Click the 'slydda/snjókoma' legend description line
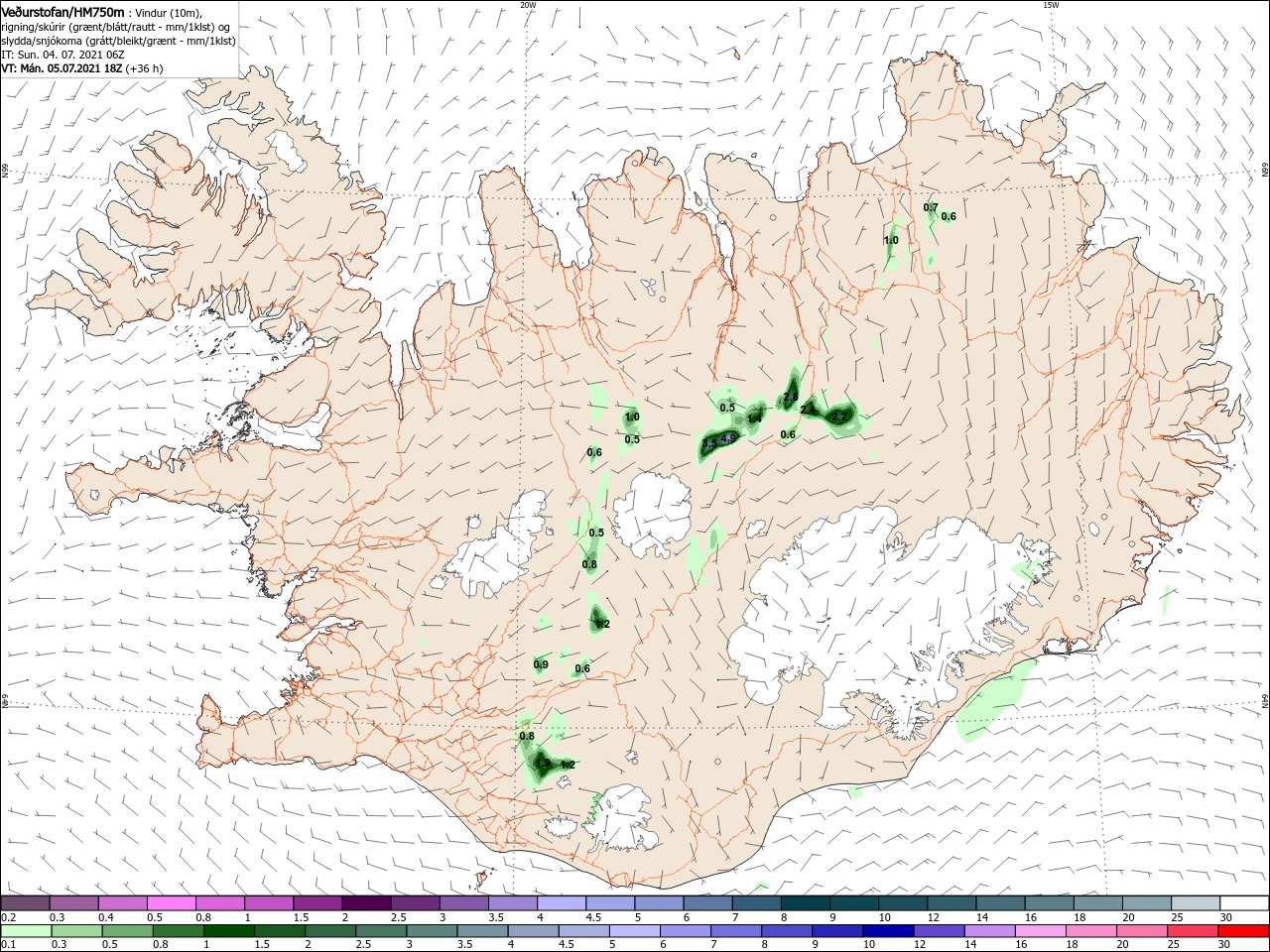1270x952 pixels. coord(119,41)
